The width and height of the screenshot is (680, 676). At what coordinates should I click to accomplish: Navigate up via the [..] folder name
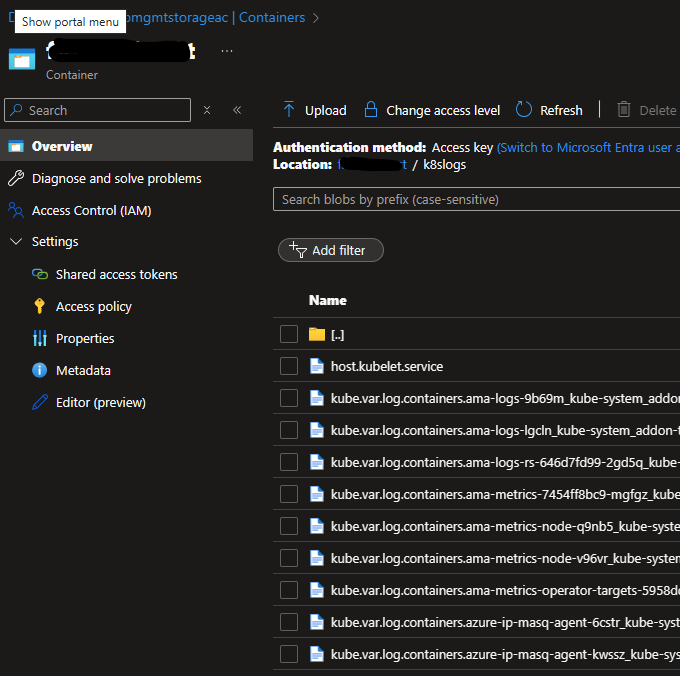pos(337,334)
